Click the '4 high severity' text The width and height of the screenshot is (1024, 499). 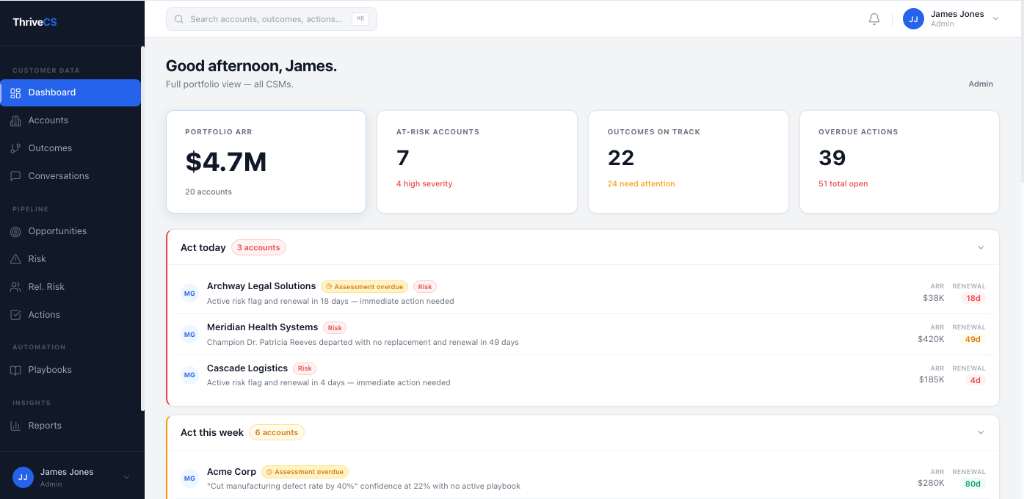pyautogui.click(x=424, y=184)
